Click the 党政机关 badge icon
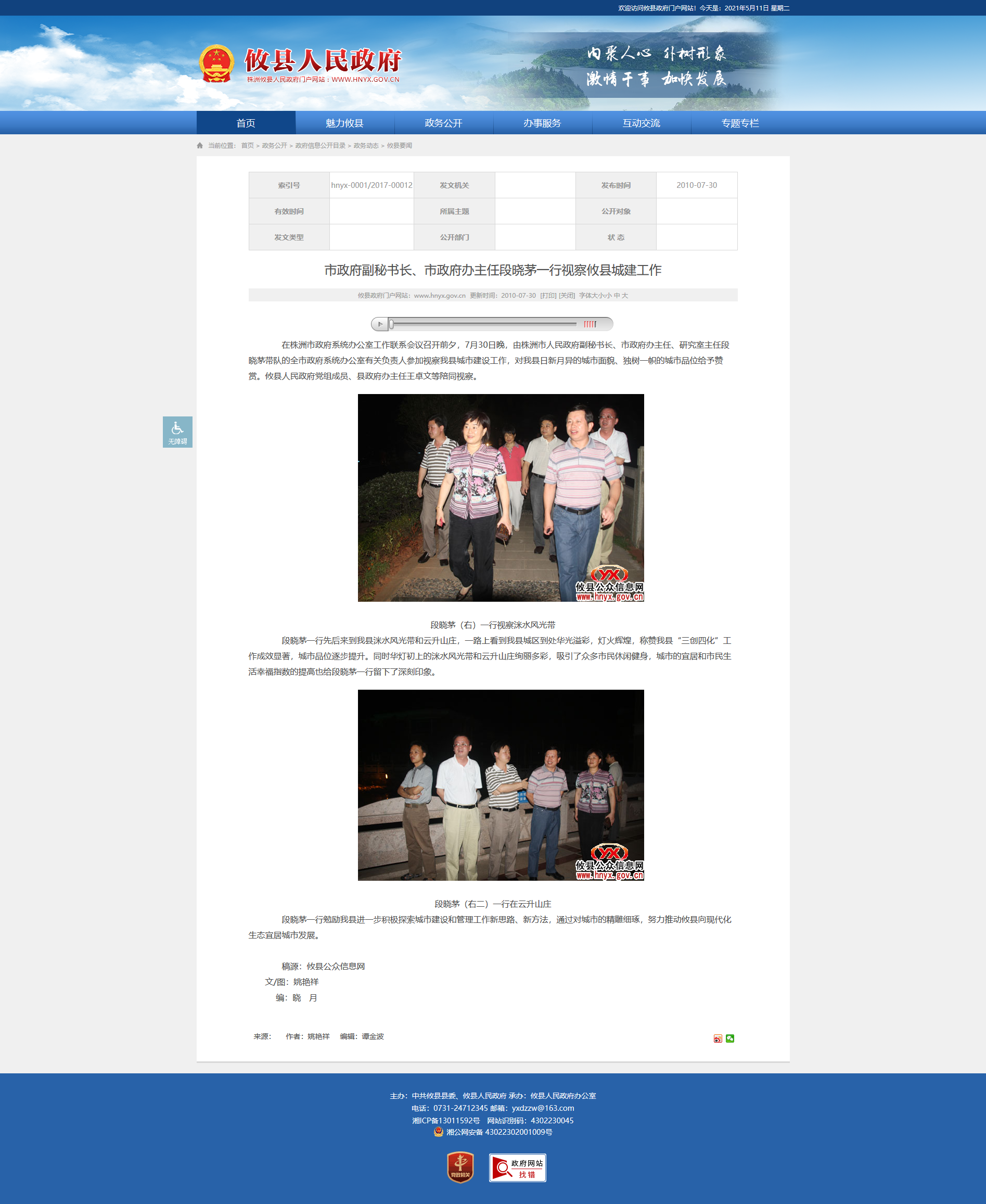Image resolution: width=986 pixels, height=1204 pixels. point(460,1167)
